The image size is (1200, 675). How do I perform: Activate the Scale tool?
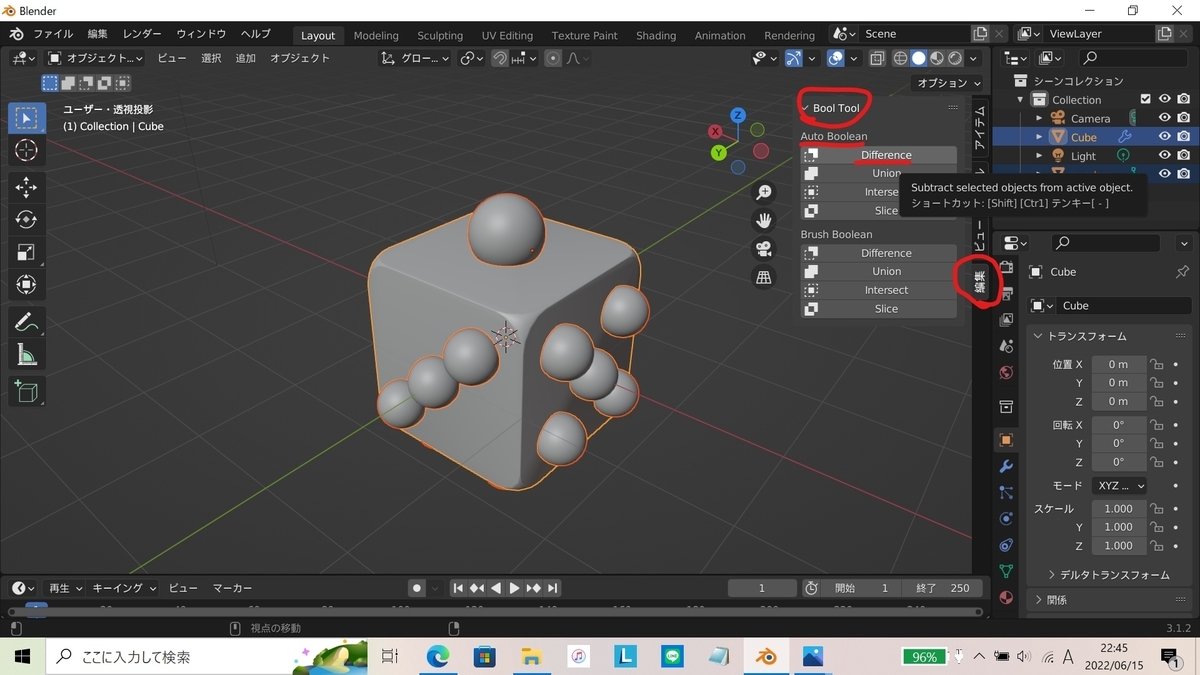(x=26, y=252)
